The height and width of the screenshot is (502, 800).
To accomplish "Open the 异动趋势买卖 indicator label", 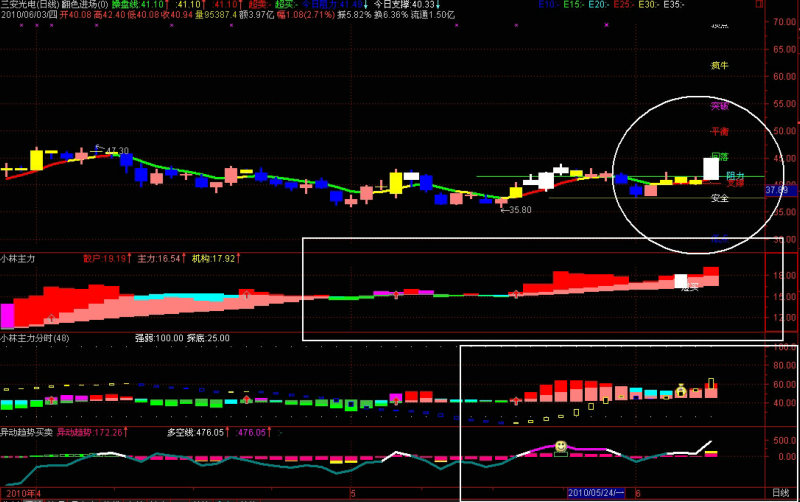I will (x=27, y=433).
